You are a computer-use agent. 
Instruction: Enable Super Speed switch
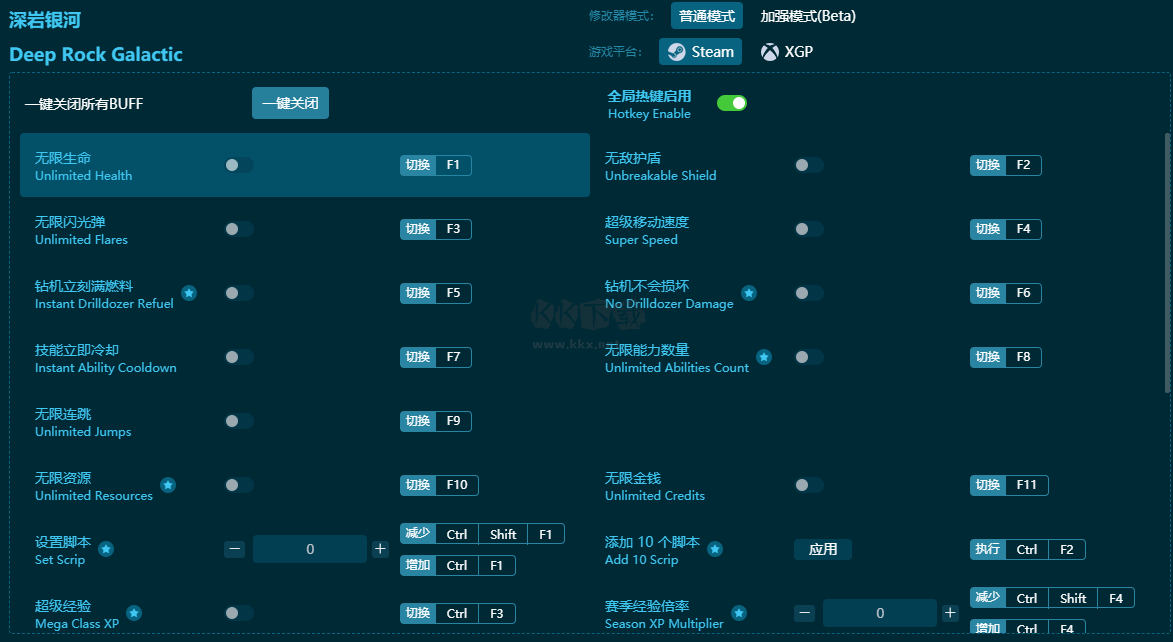809,229
